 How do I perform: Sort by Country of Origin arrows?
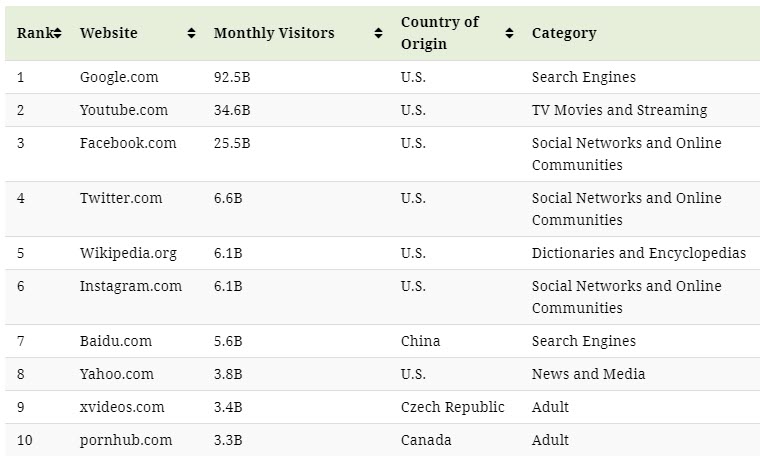[509, 33]
